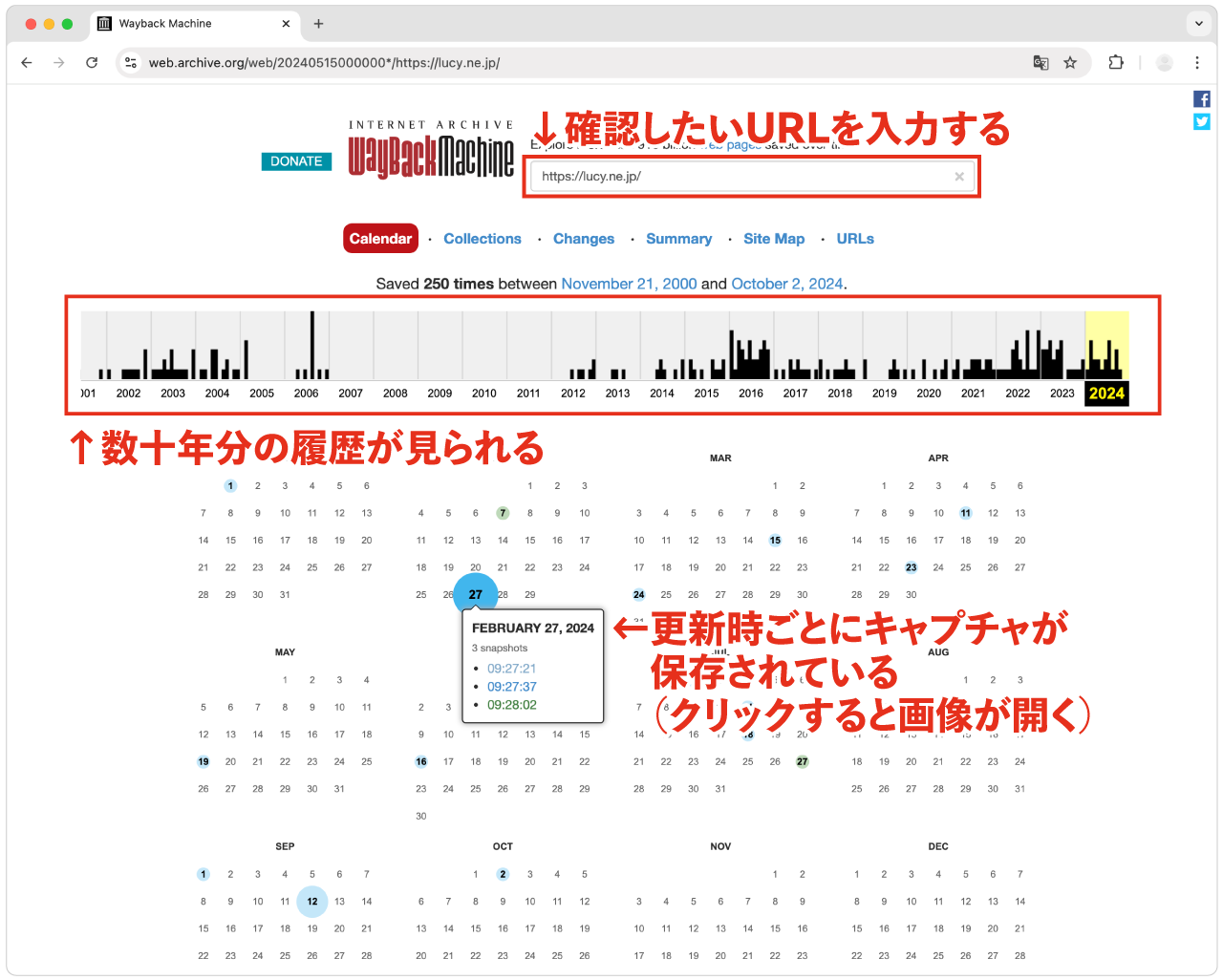Open the Chrome profile avatar
This screenshot has height=980, width=1223.
(x=1165, y=63)
